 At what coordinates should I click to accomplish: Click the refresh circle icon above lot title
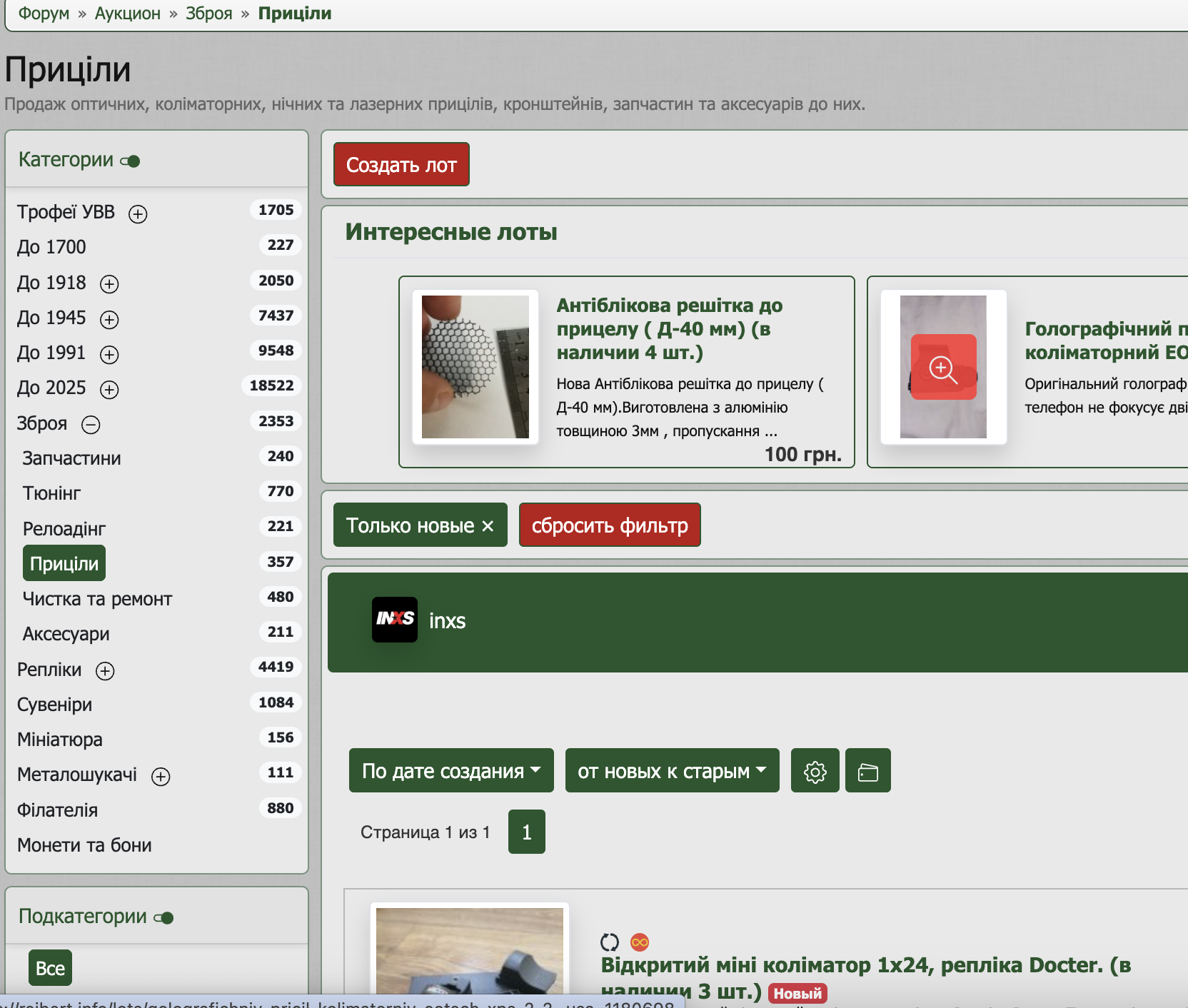tap(609, 942)
